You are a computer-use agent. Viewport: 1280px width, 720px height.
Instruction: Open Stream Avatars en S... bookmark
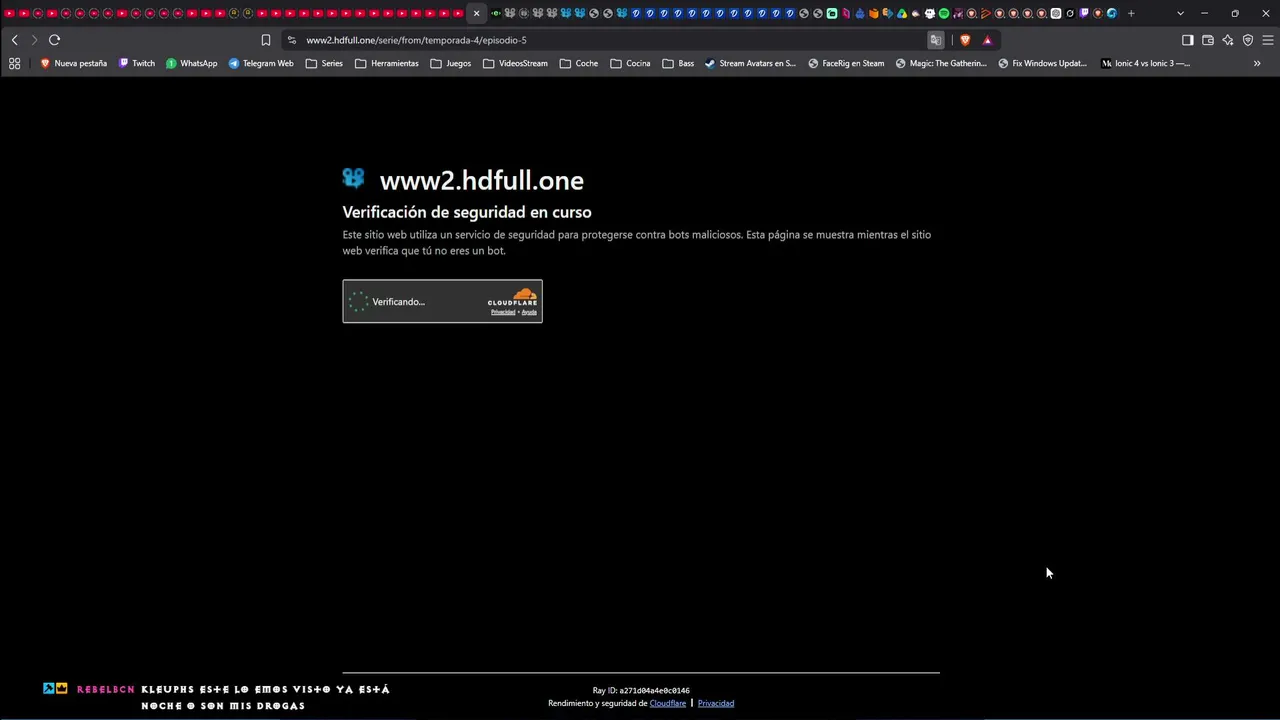click(x=750, y=63)
